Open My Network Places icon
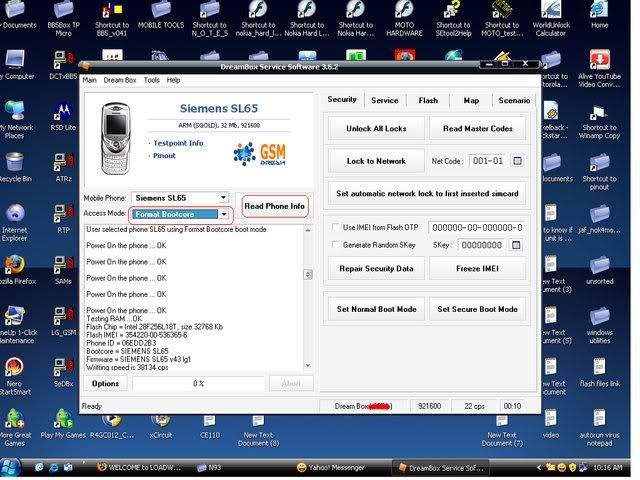Image resolution: width=640 pixels, height=480 pixels. (15, 120)
